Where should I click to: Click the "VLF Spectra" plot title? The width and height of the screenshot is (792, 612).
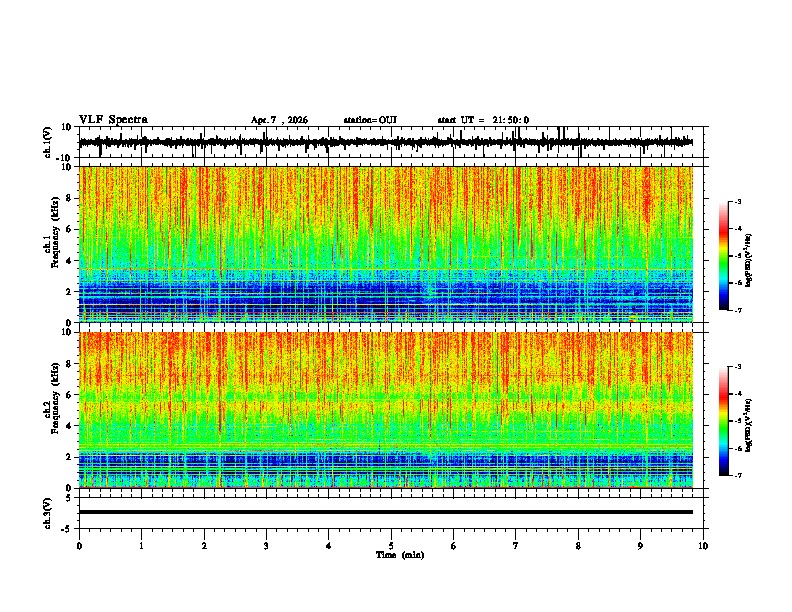[x=113, y=120]
